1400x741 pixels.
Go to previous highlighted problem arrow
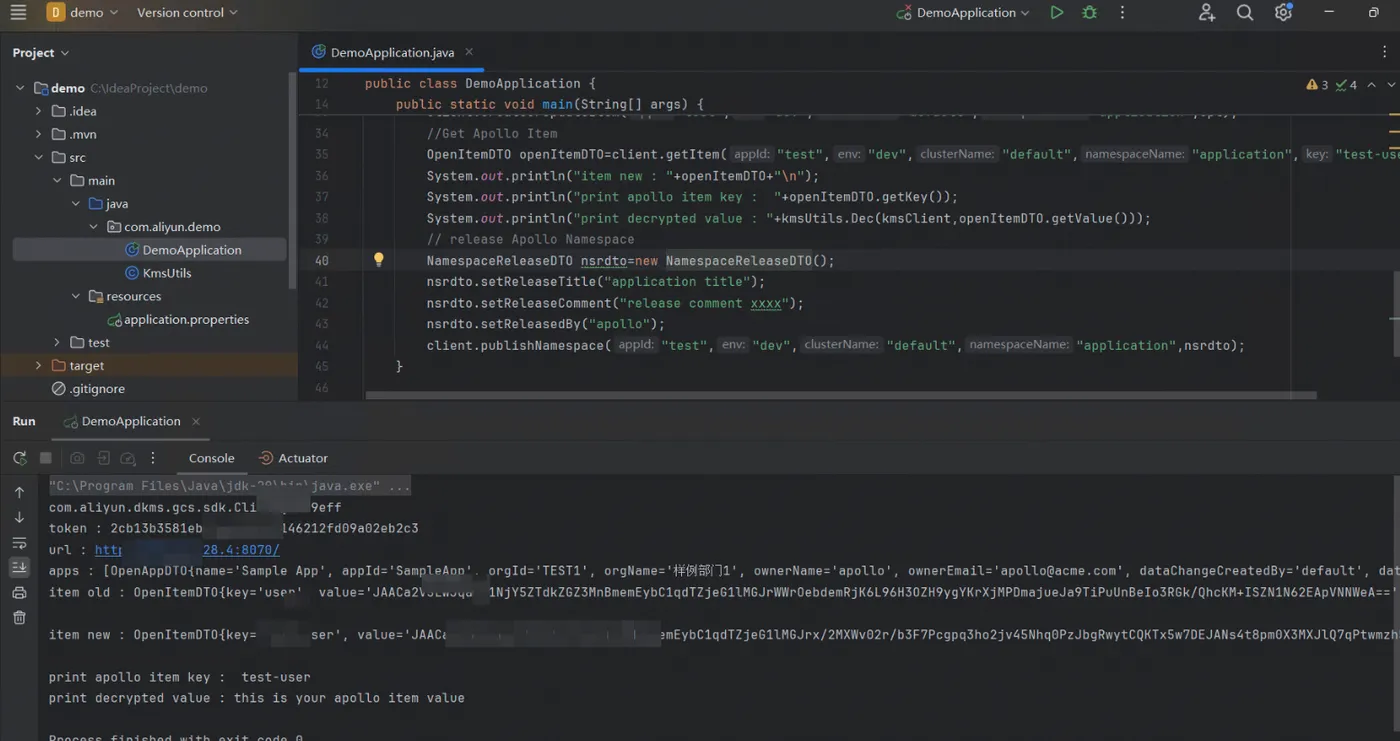[1371, 85]
